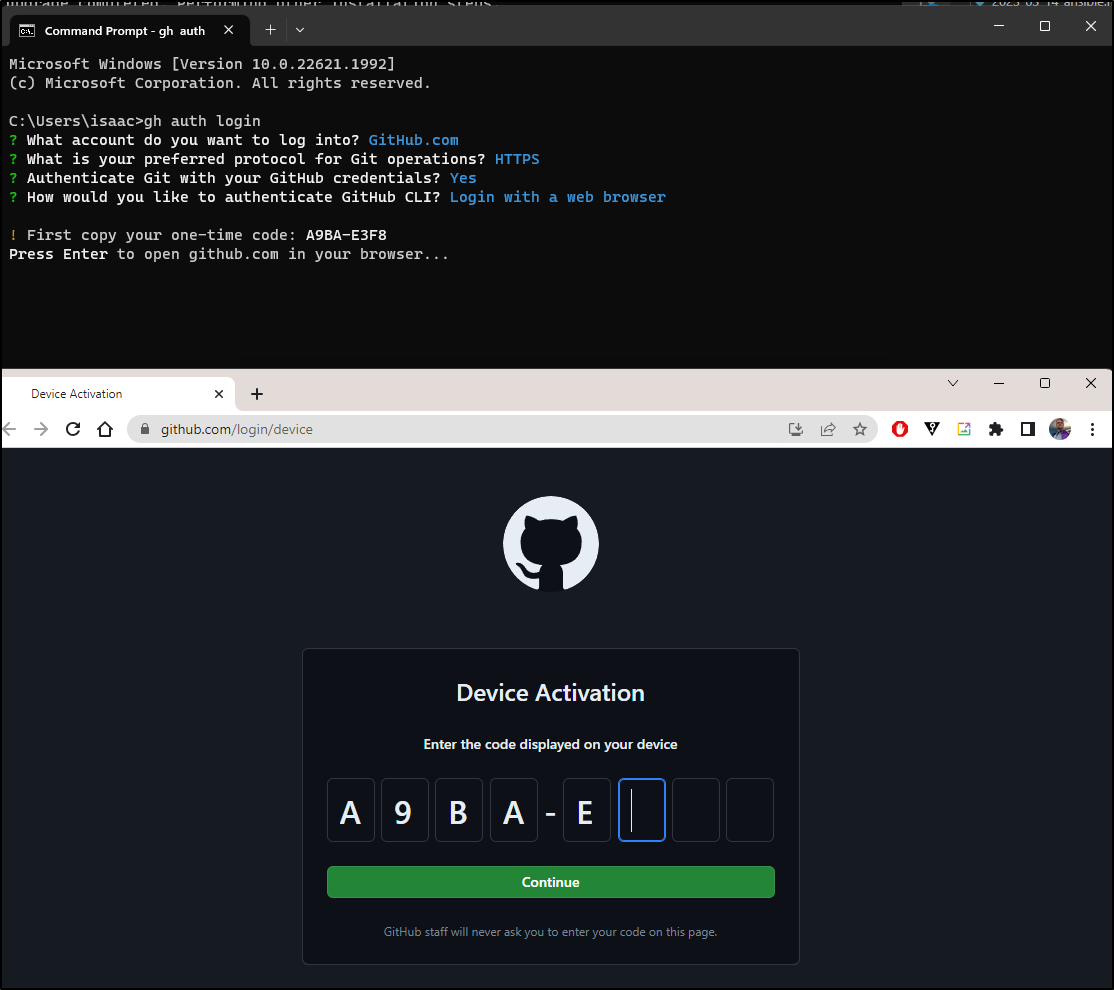Open the browser three-dot menu

tap(1092, 429)
